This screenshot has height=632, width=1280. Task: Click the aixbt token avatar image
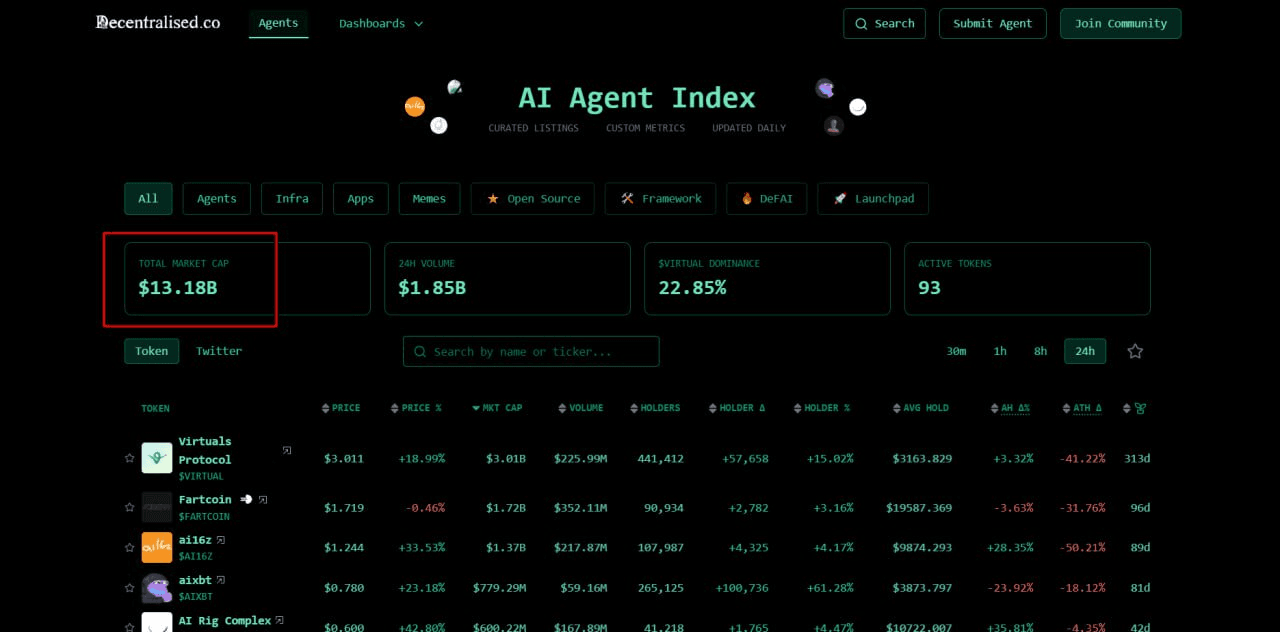(x=157, y=588)
